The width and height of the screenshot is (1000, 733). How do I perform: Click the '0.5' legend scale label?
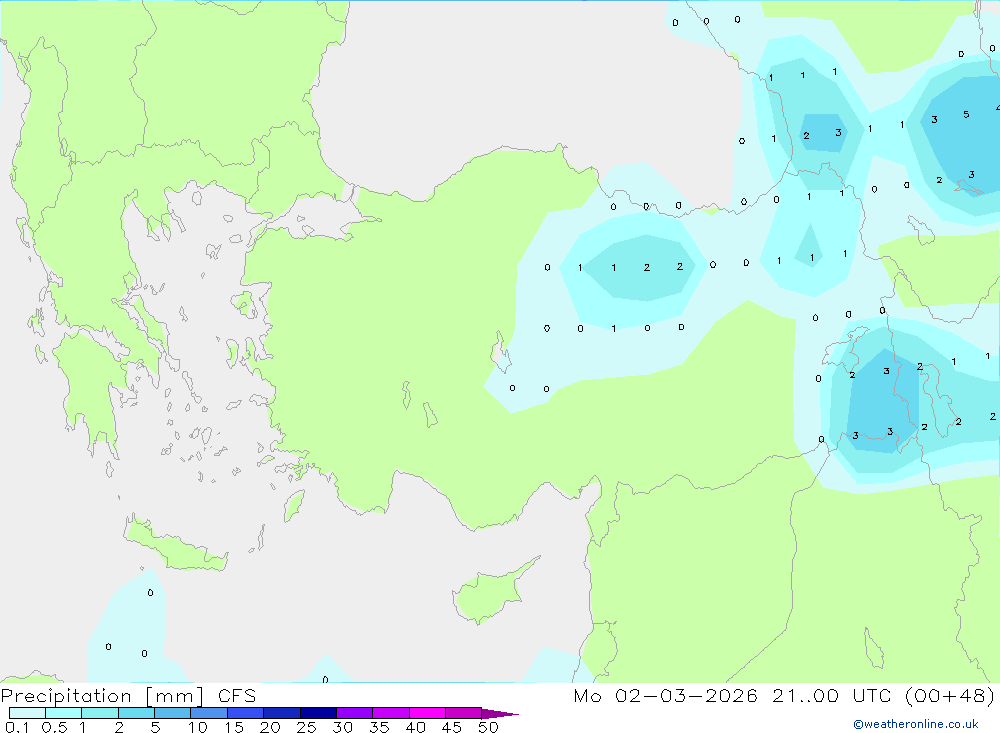pos(54,727)
